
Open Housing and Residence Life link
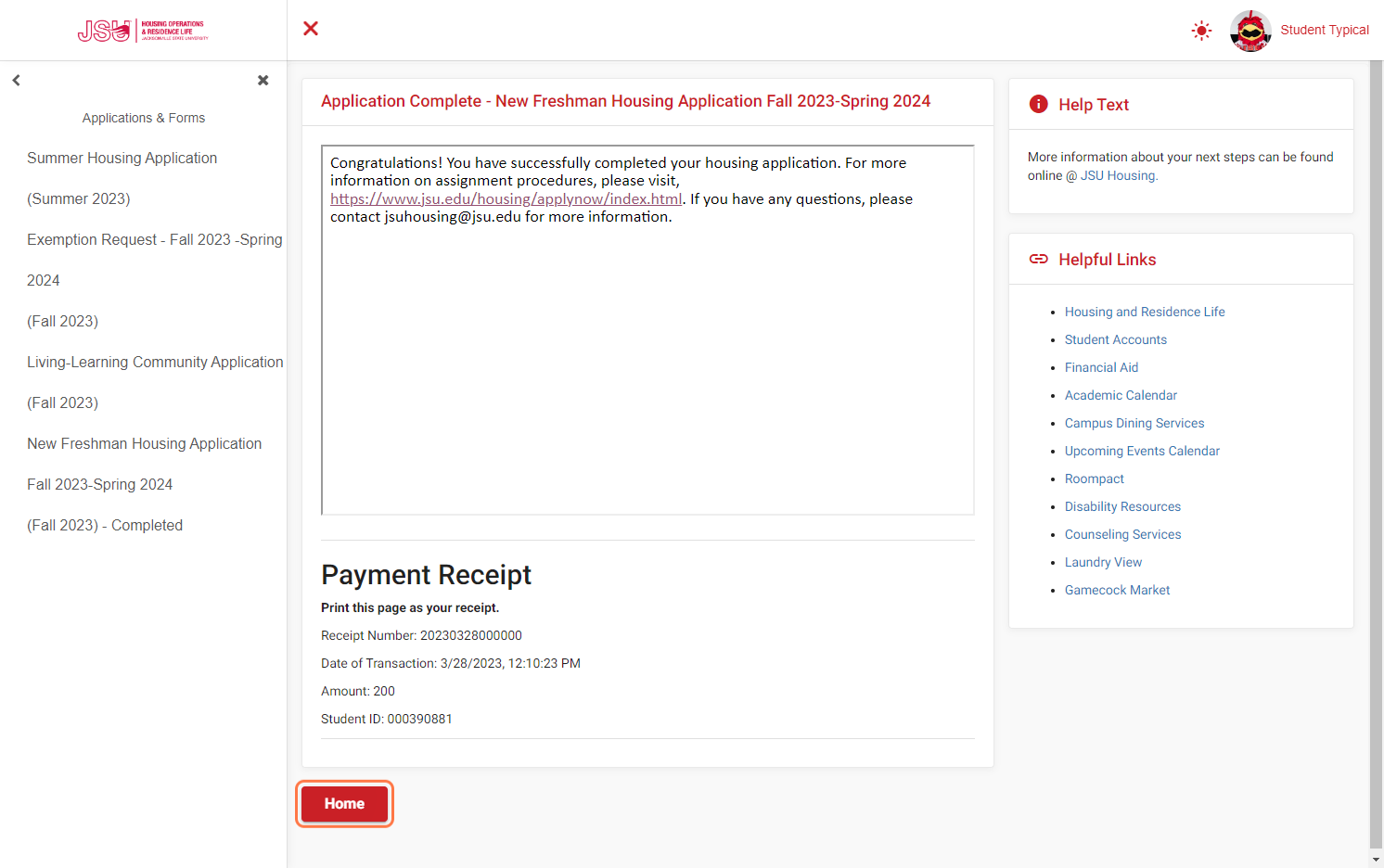click(1145, 313)
